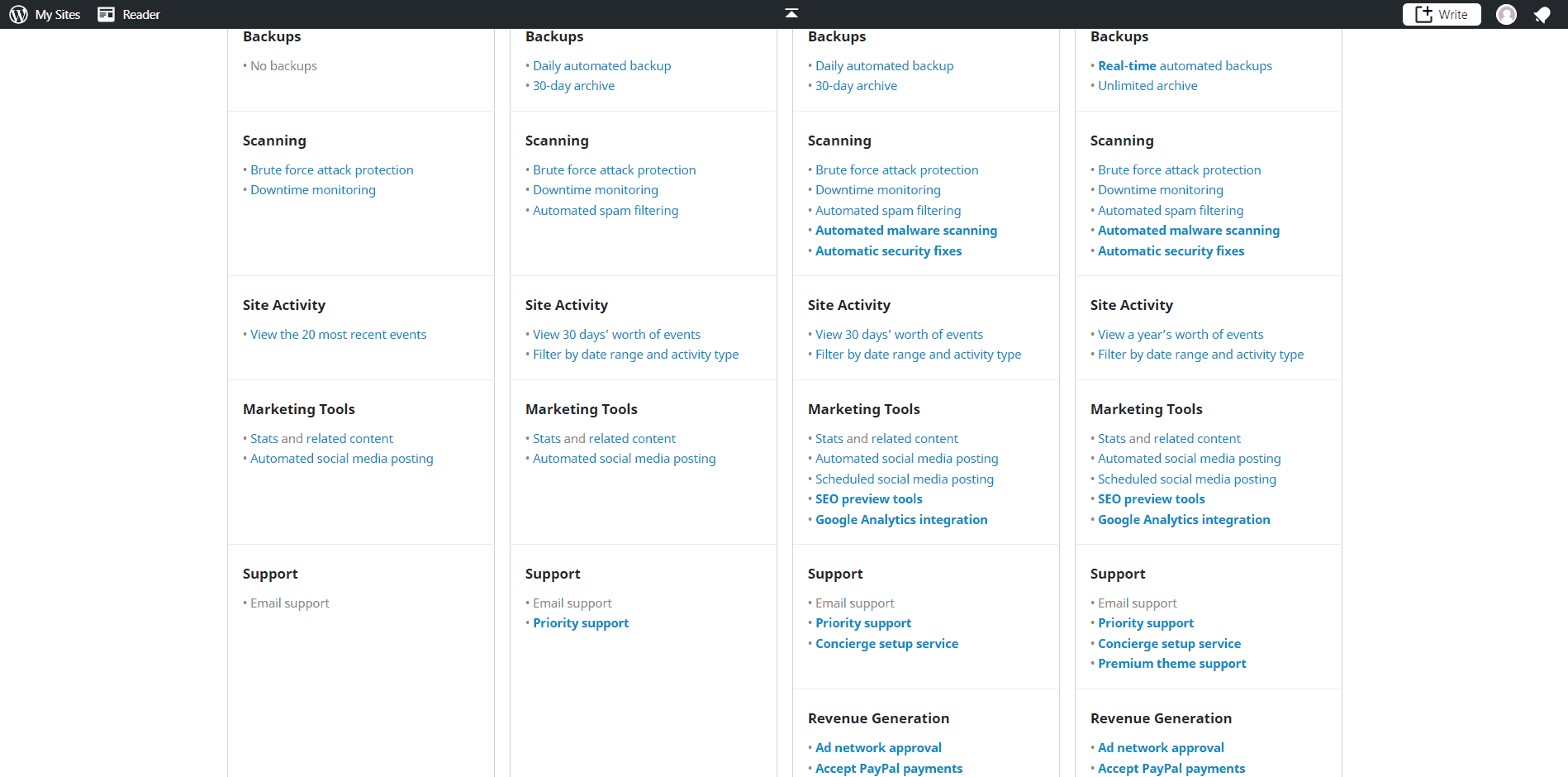
Task: Click 'Automatic security fixes' in third column
Action: point(889,251)
